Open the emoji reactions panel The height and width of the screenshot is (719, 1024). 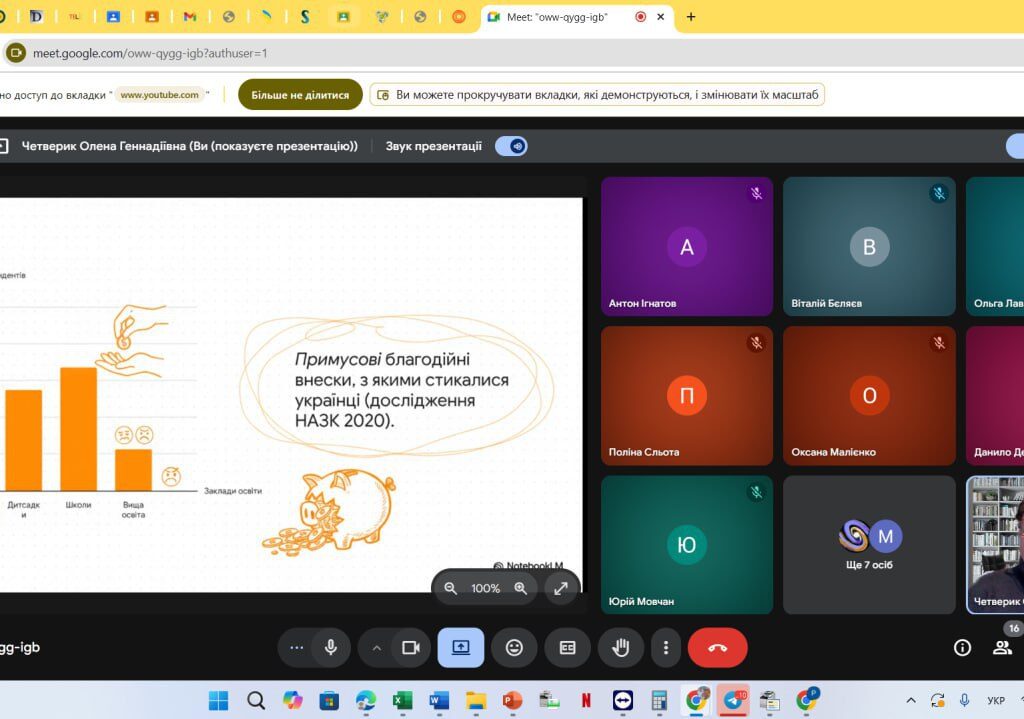[514, 647]
